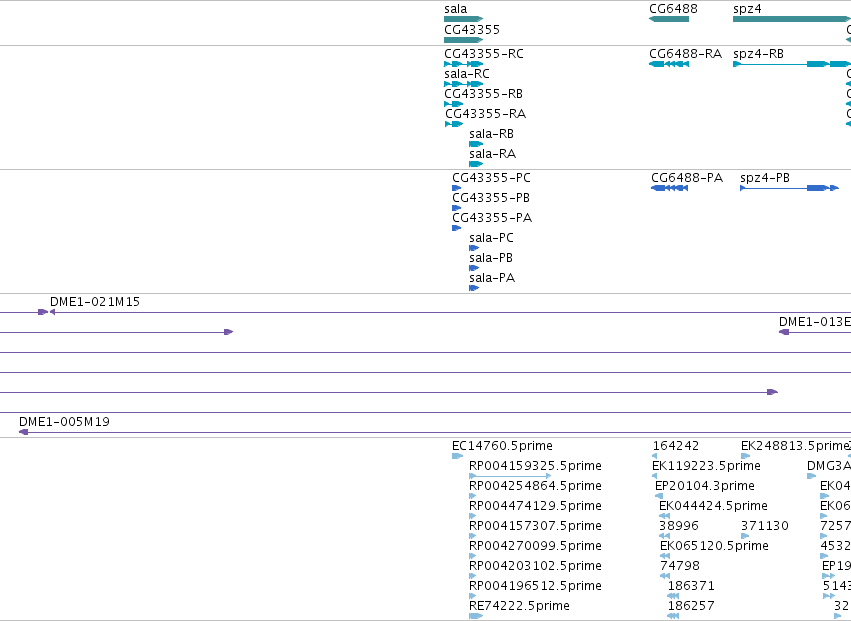The height and width of the screenshot is (621, 851).
Task: Open EST label EK065120.5prime
Action: 714,546
